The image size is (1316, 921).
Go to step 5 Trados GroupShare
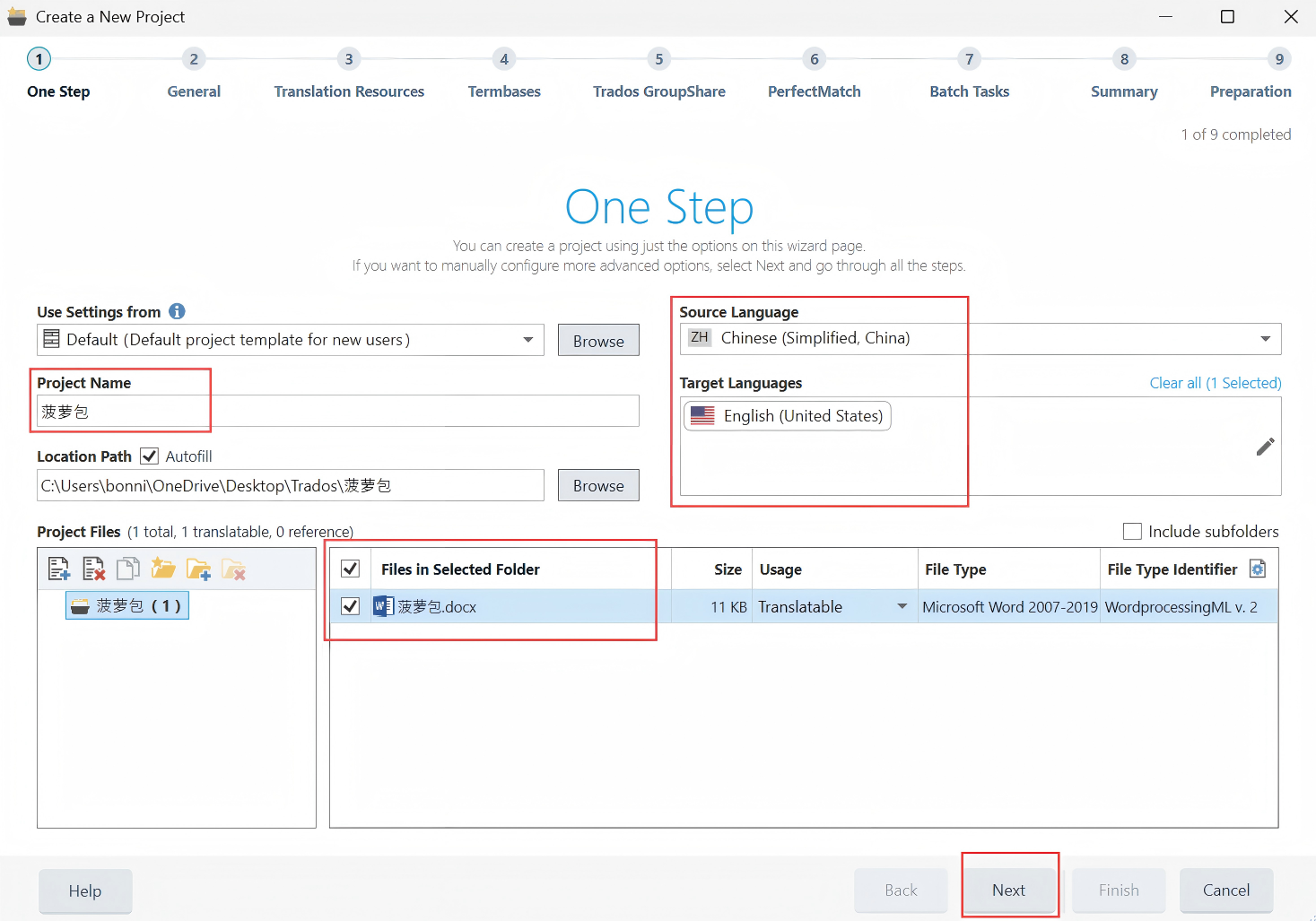pos(659,74)
